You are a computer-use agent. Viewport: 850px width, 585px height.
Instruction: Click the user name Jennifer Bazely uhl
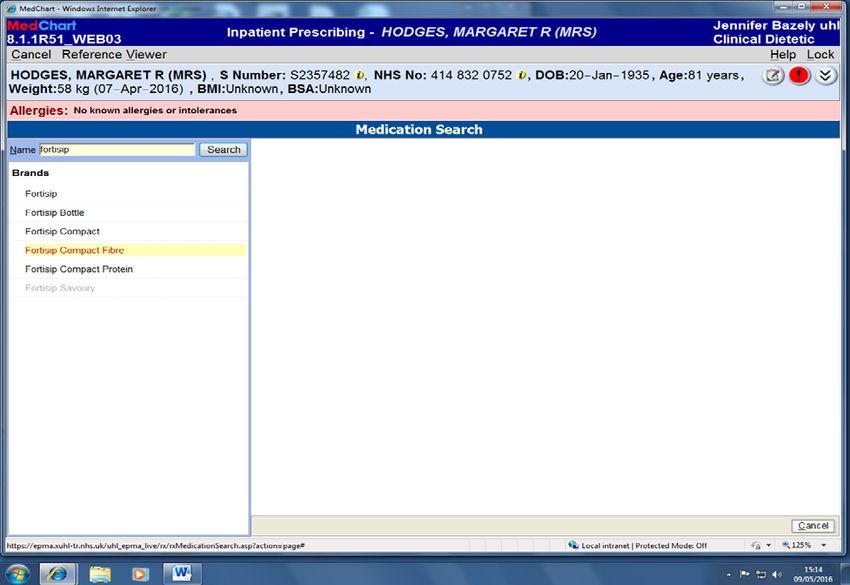point(776,25)
